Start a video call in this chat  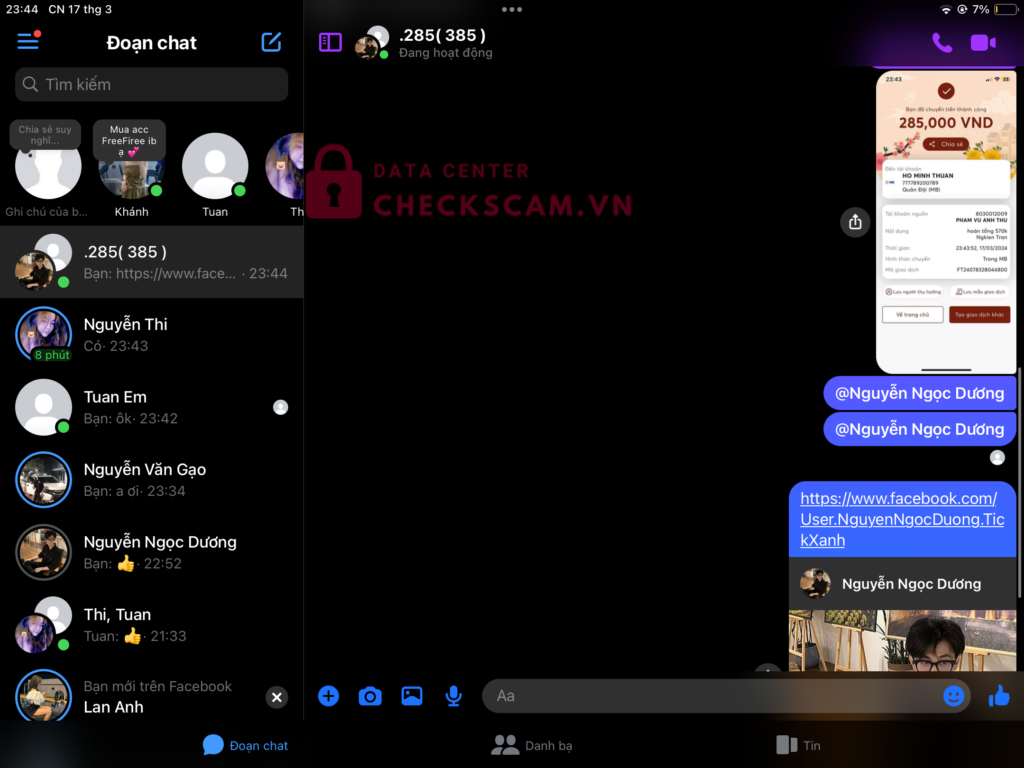[983, 42]
